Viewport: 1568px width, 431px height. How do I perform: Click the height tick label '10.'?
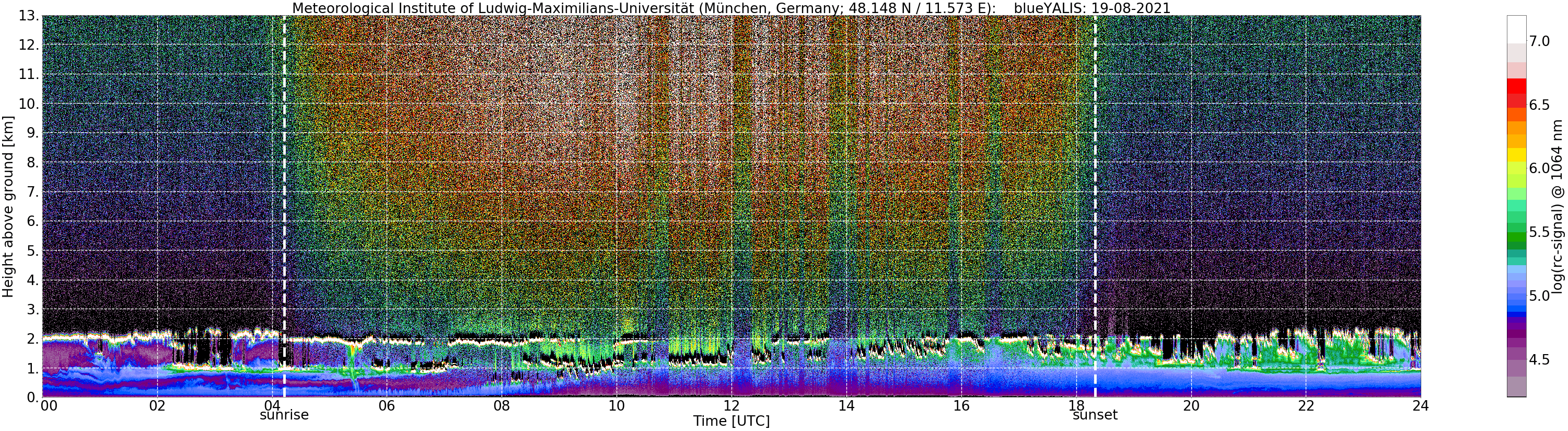[x=29, y=104]
